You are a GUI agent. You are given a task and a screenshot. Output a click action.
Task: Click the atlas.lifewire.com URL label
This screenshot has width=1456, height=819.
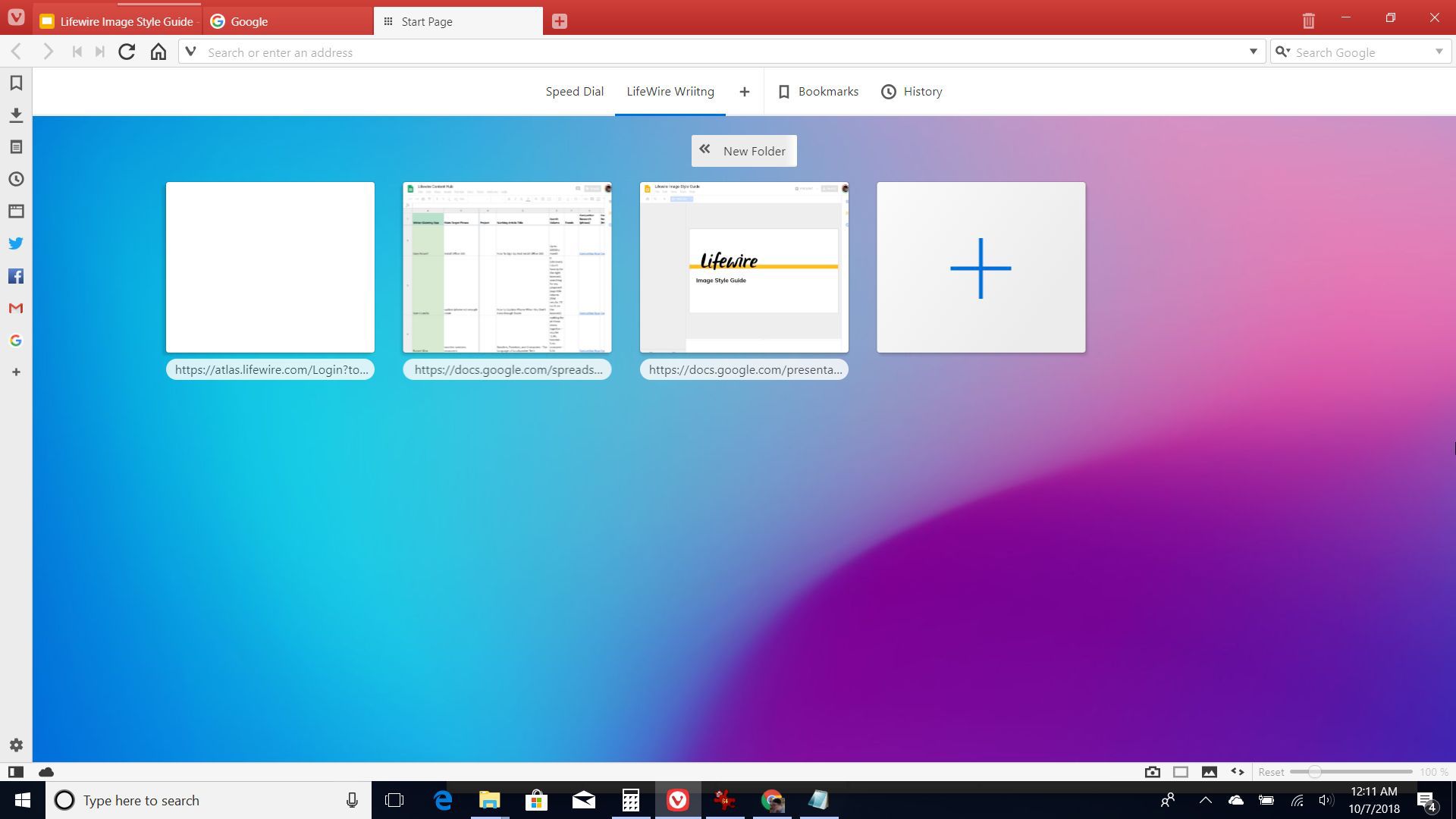[x=270, y=369]
